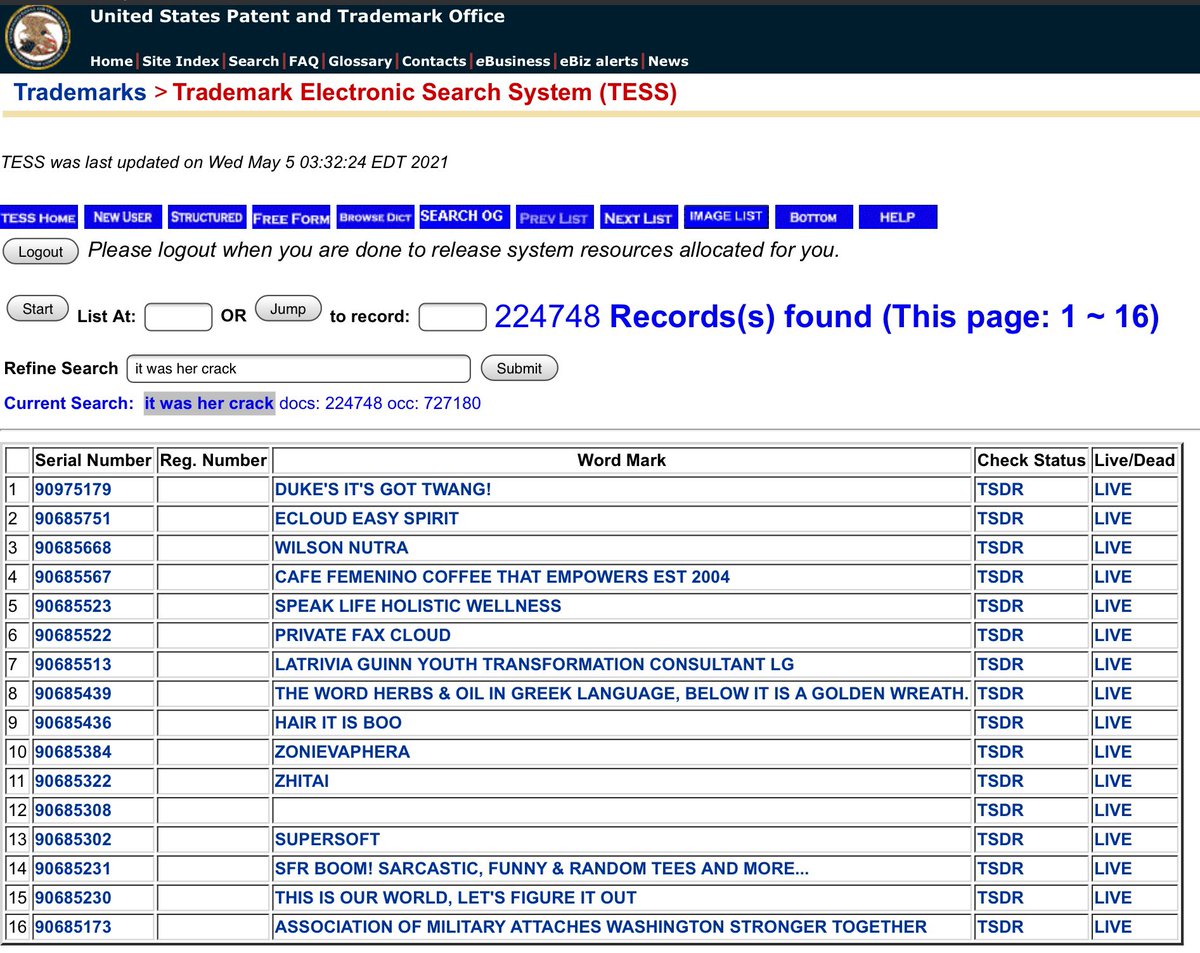
Task: Open THE WORD HERBS & OIL mark
Action: tap(621, 692)
